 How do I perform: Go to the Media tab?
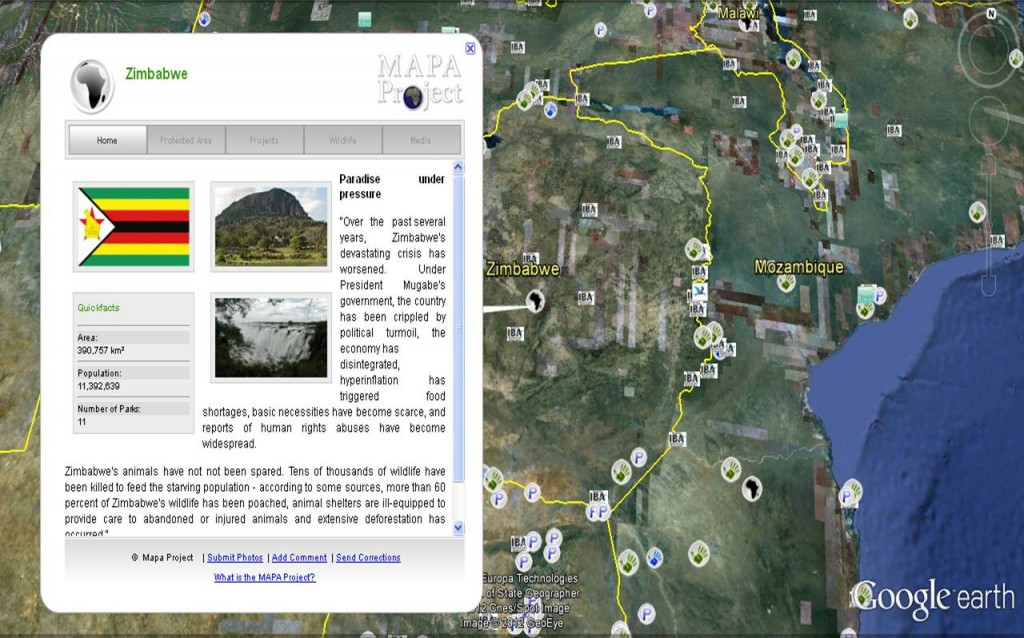[421, 140]
